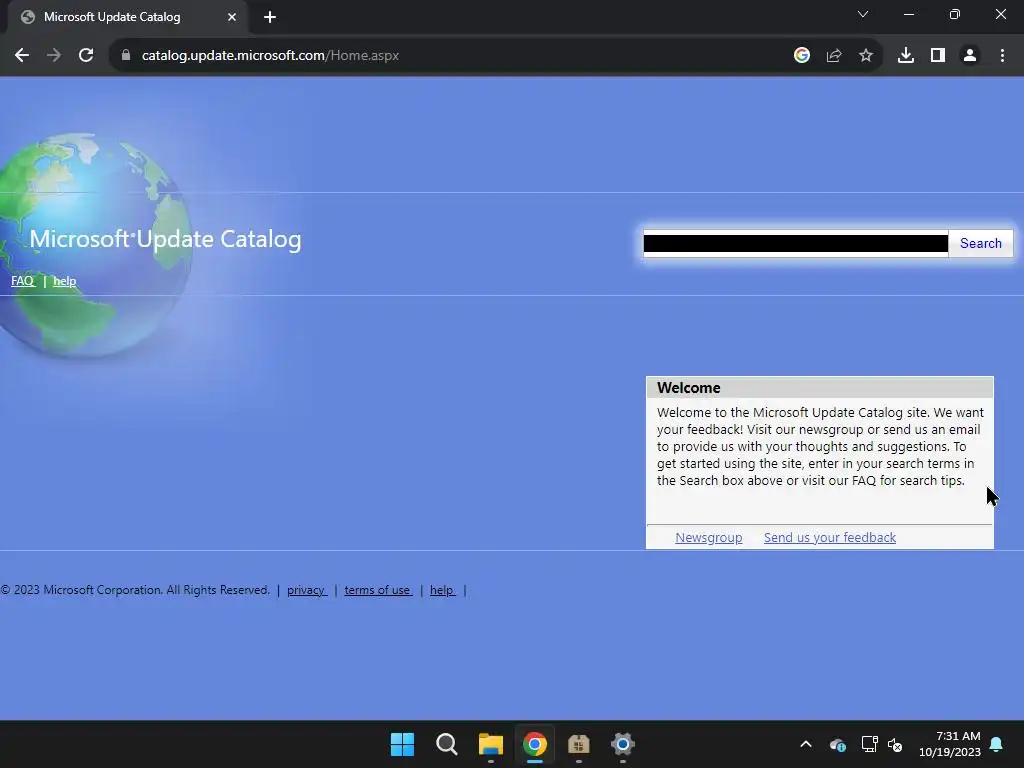Viewport: 1024px width, 768px height.
Task: Click the padlock site info icon
Action: click(126, 56)
